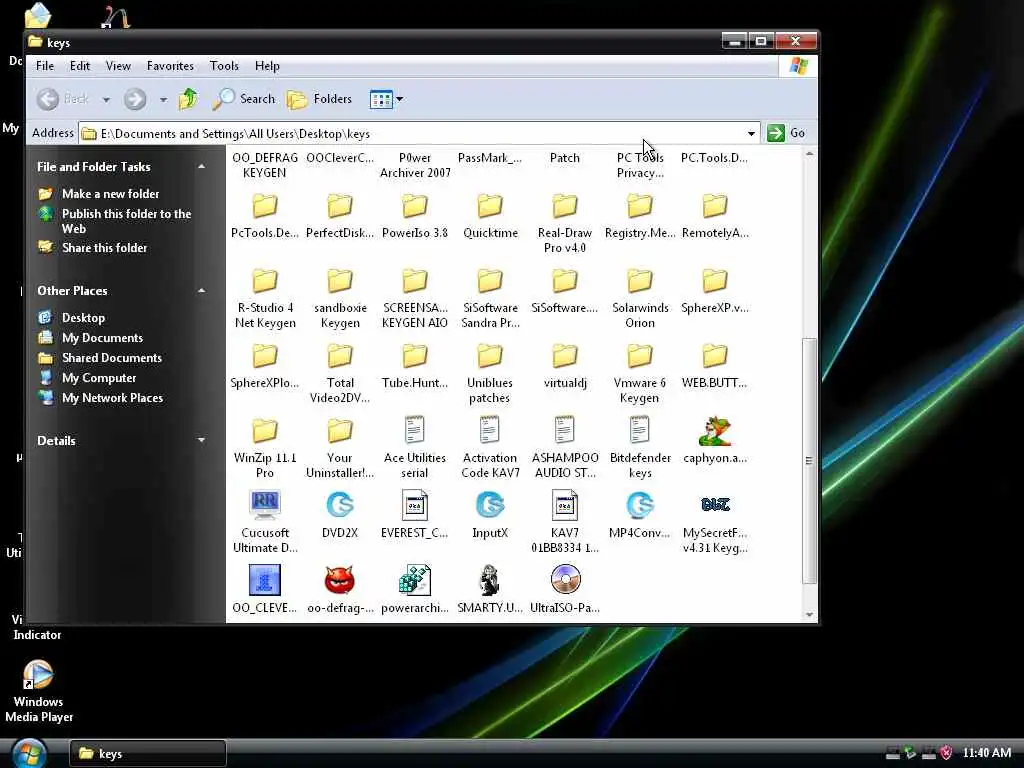Select the MP4Conv... file icon
This screenshot has height=768, width=1024.
tap(640, 505)
